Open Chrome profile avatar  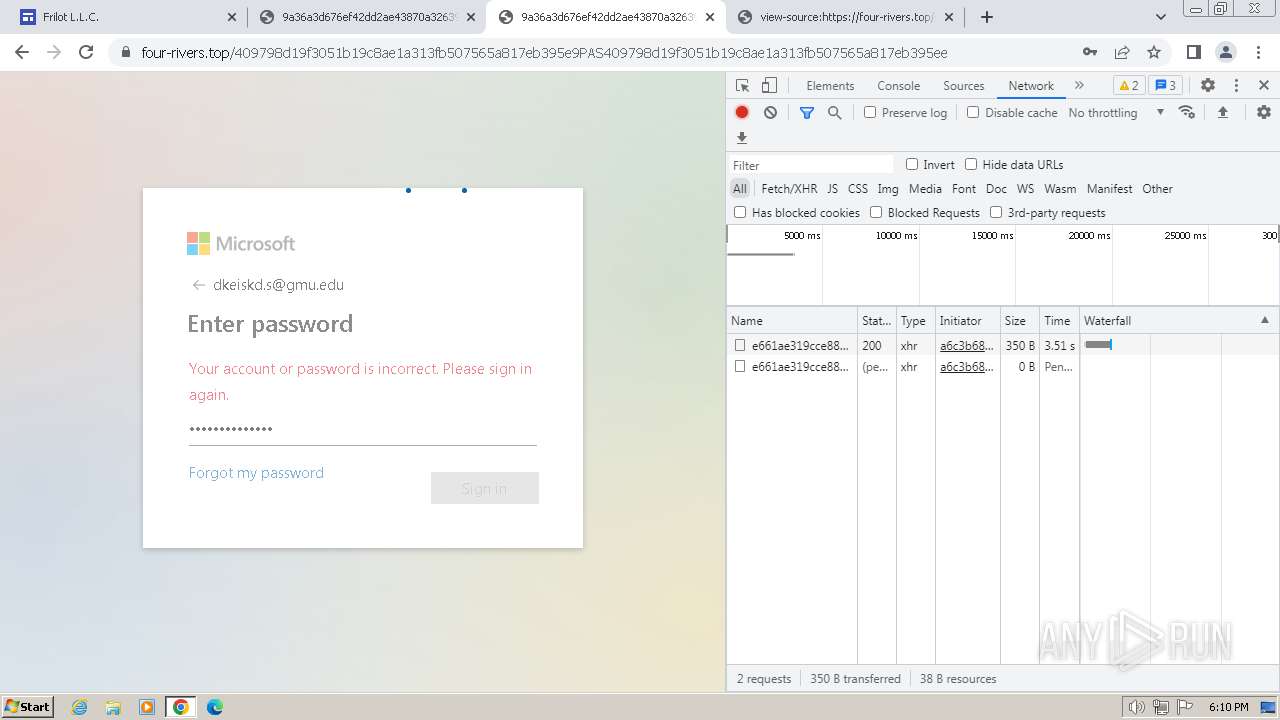1226,52
